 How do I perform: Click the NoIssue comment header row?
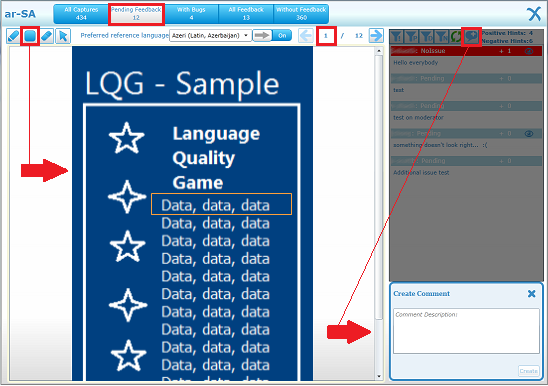pos(466,51)
